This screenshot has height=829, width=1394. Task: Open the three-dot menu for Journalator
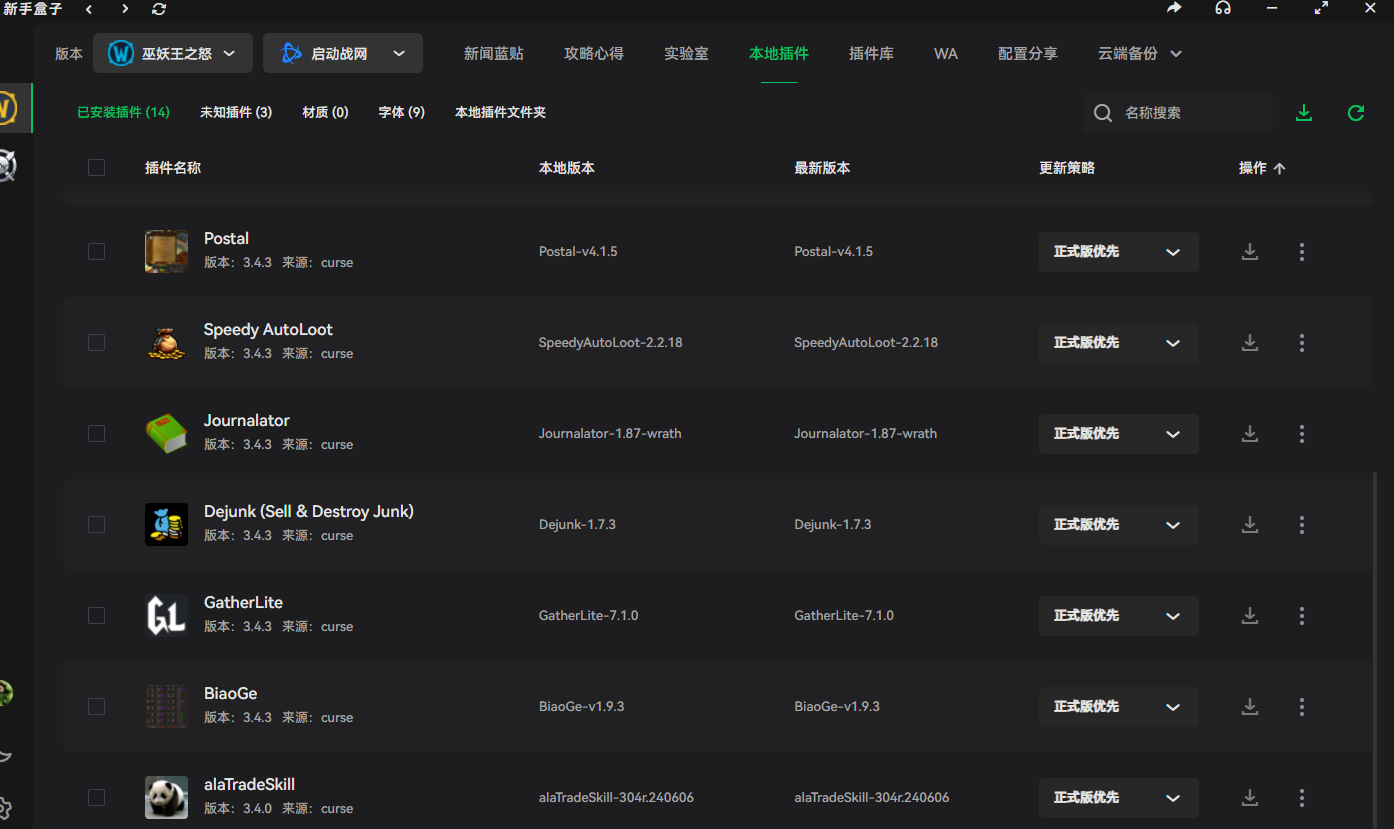1302,434
